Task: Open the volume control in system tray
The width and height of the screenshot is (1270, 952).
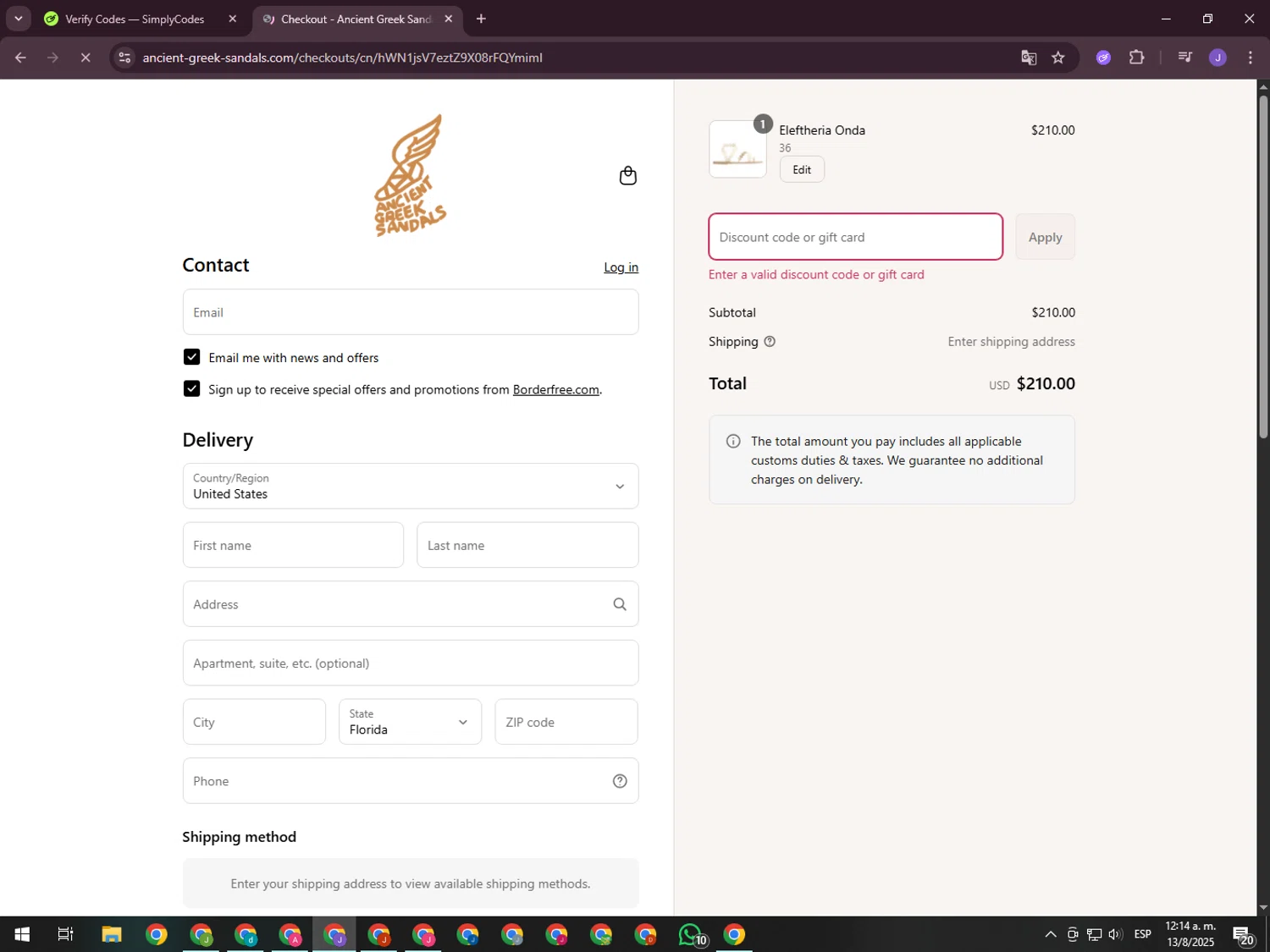Action: point(1115,934)
